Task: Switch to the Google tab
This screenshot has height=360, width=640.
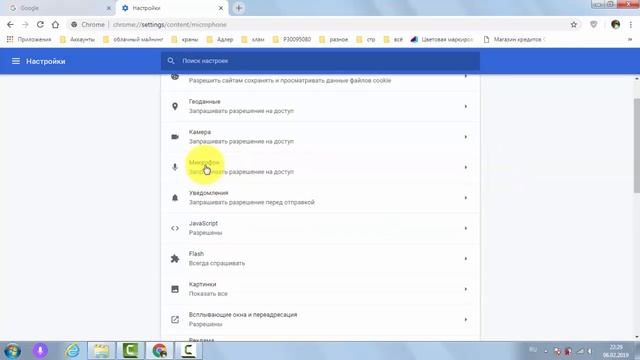Action: point(59,8)
